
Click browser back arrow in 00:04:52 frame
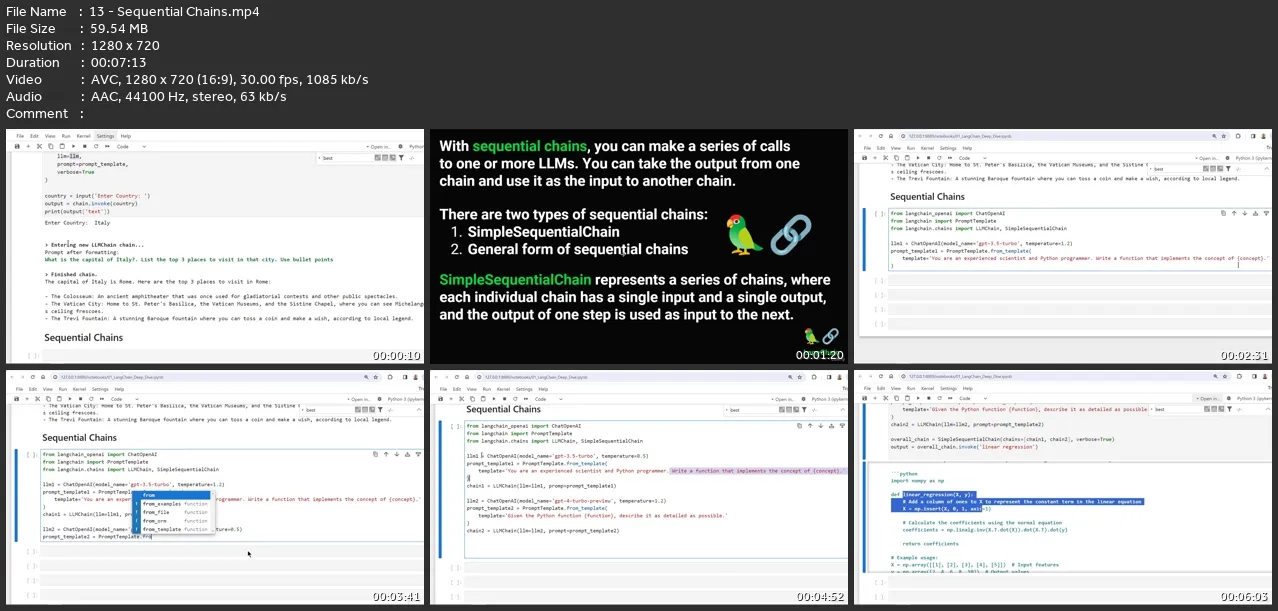tap(435, 377)
